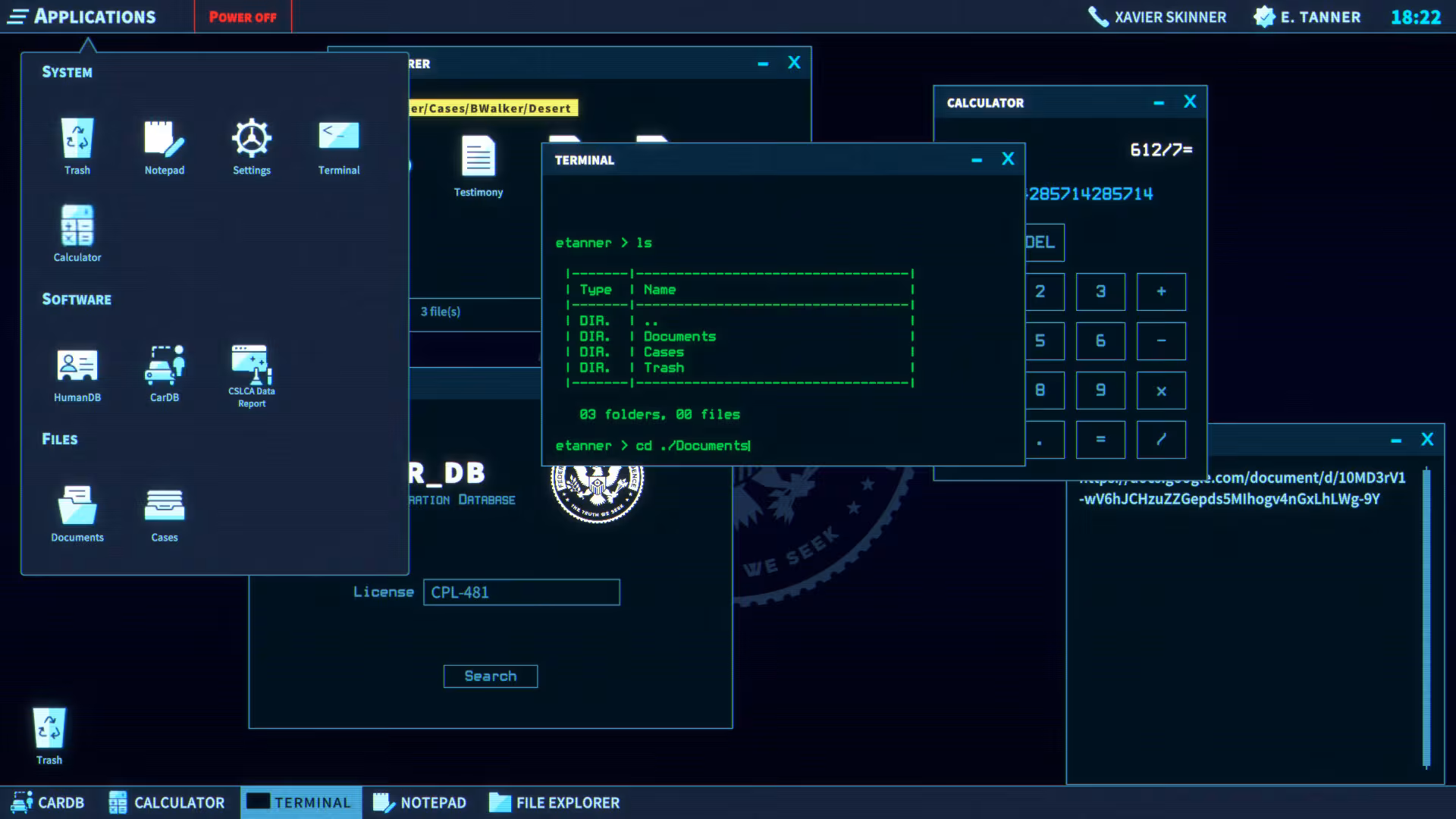Close the Terminal window
Viewport: 1456px width, 819px height.
point(1008,158)
